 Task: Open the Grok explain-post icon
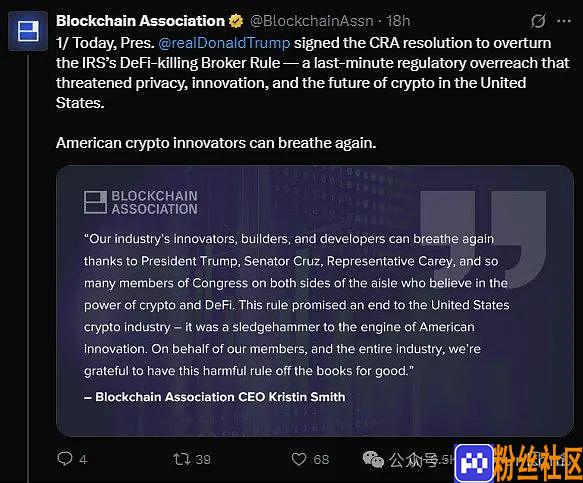coord(538,21)
